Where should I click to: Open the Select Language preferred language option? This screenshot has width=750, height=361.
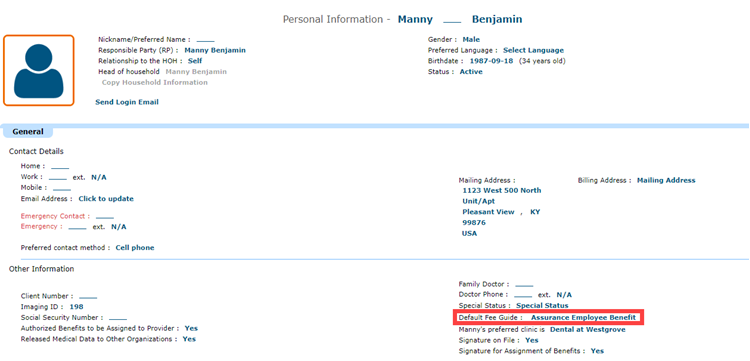533,50
